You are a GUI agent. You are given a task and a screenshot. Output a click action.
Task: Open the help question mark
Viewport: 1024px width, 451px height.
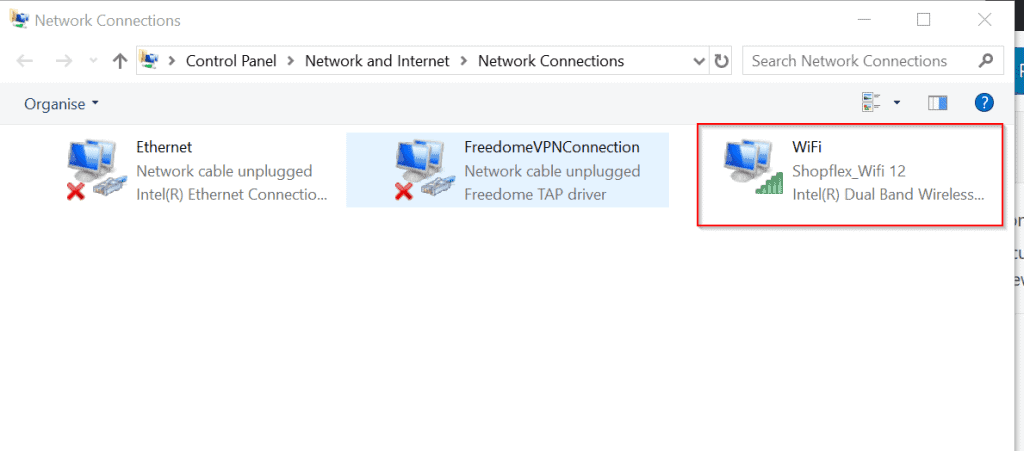tap(984, 102)
